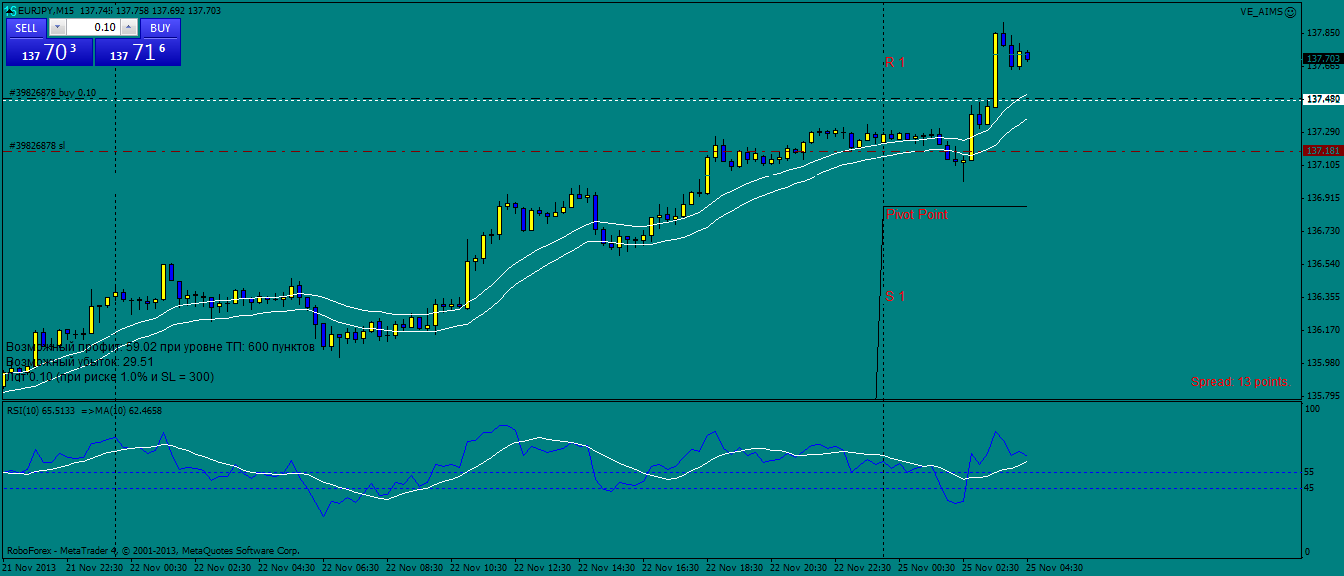Viewport: 1344px width, 576px height.
Task: Select the 'S 1' support label
Action: [x=894, y=296]
